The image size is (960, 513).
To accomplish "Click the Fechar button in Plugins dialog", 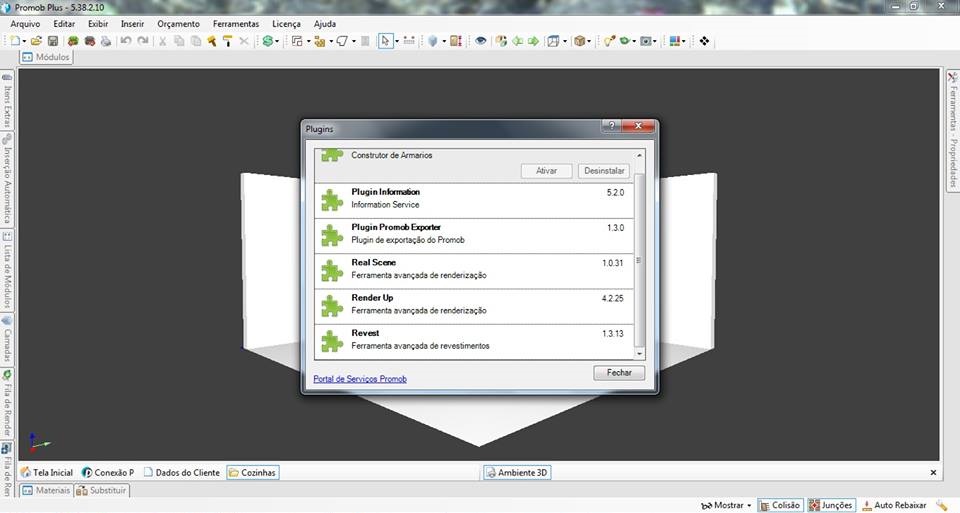I will [619, 372].
